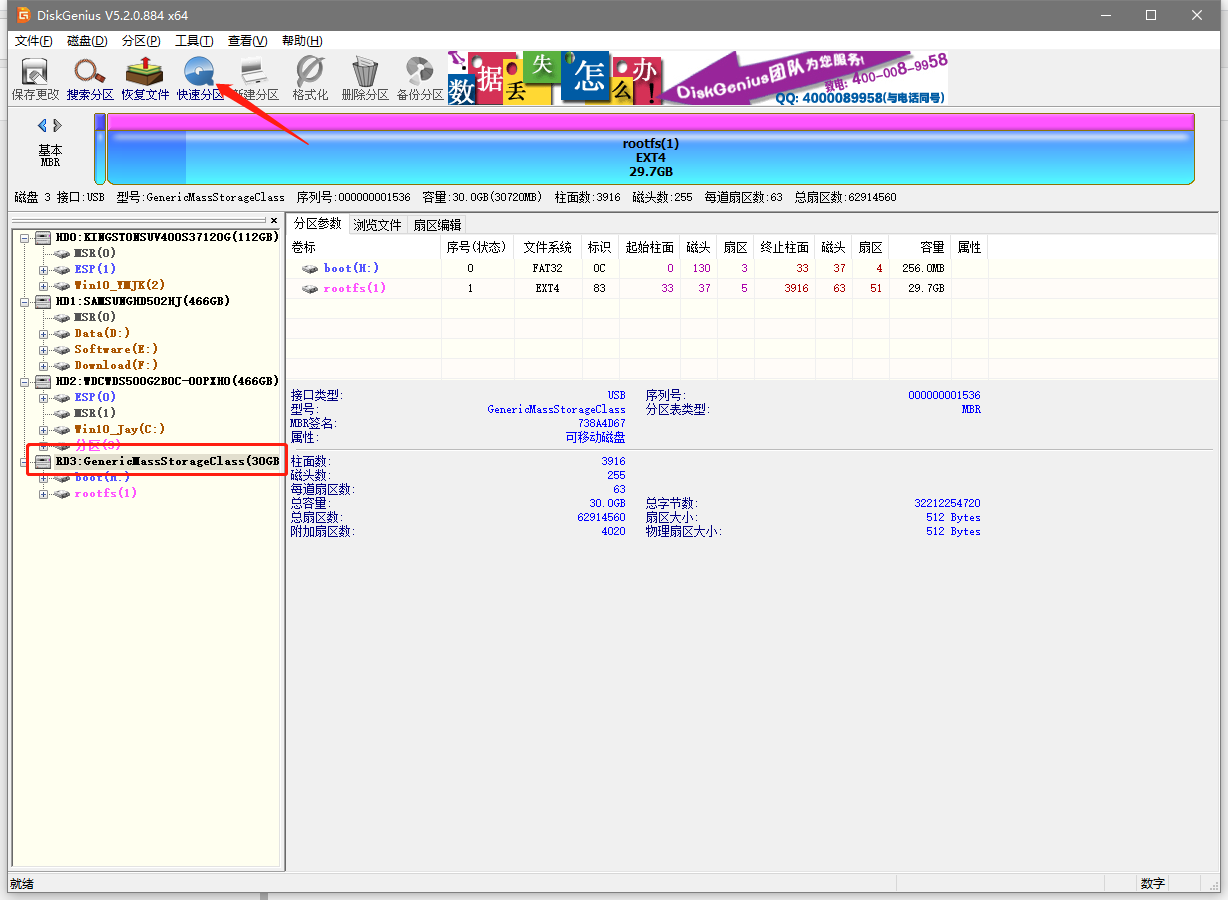This screenshot has height=900, width=1228.
Task: Expand the ESP(1) partition under HD0
Action: [x=44, y=269]
